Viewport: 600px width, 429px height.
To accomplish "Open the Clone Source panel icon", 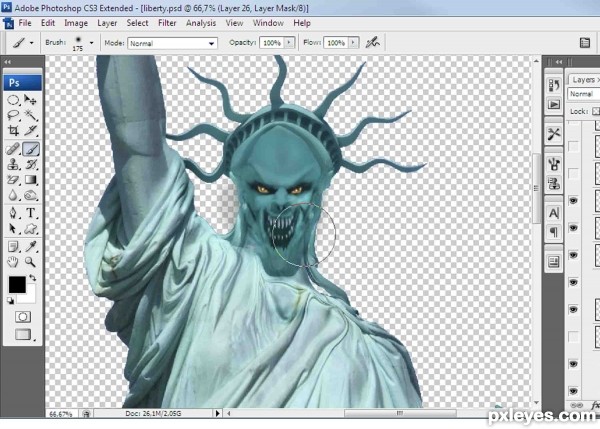I will [x=553, y=183].
